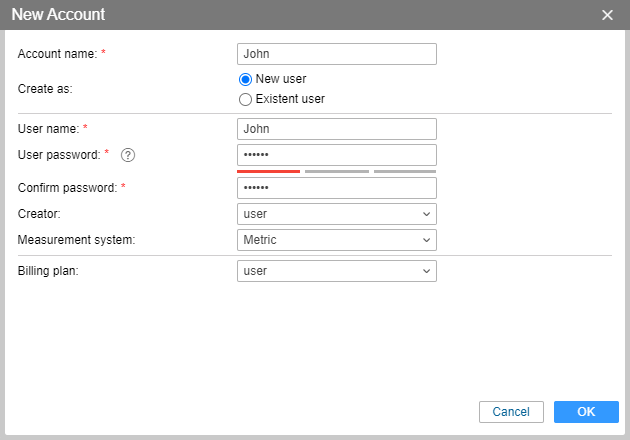
Task: Open the Creator dropdown
Action: (336, 214)
